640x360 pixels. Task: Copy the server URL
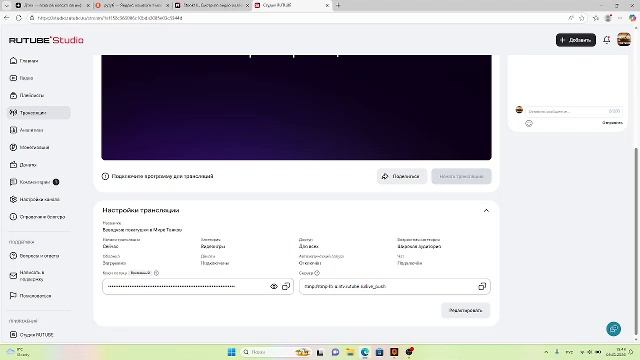click(482, 287)
